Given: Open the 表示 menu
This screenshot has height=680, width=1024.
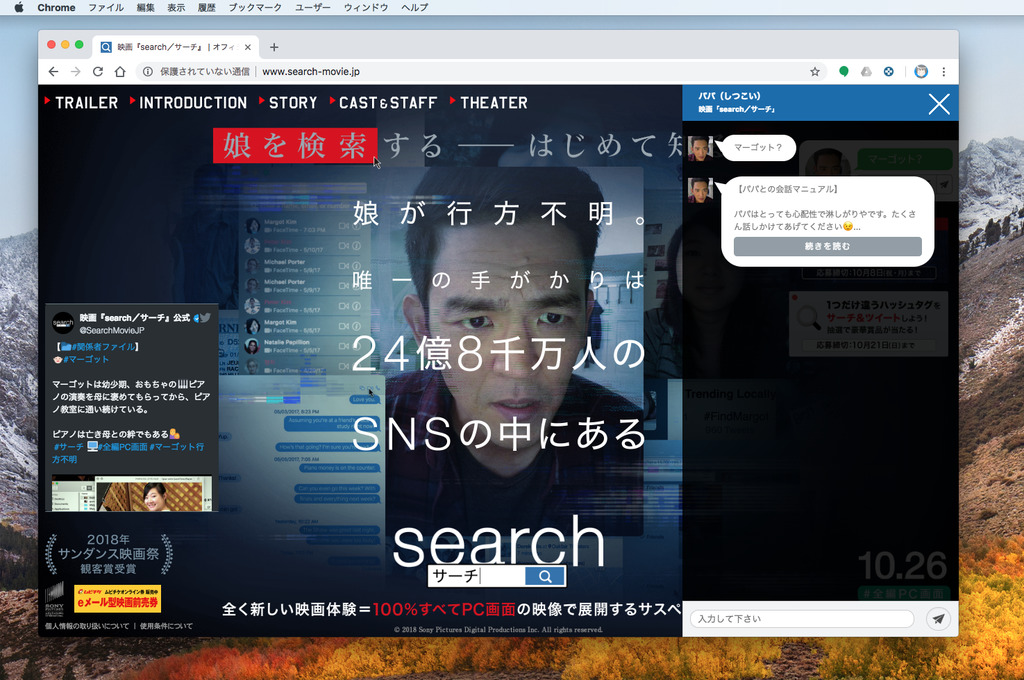Looking at the screenshot, I should tap(176, 7).
